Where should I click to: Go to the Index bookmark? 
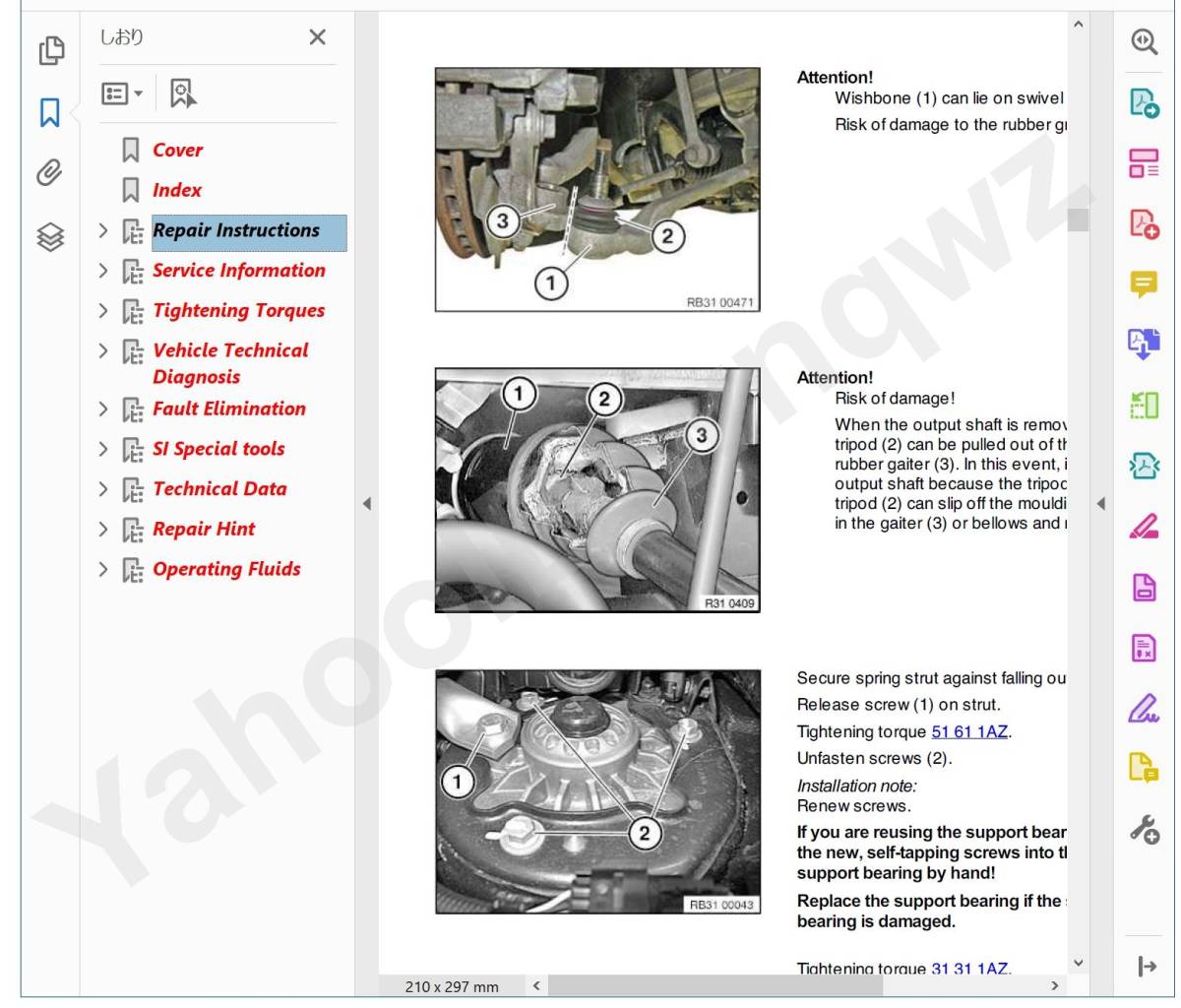coord(176,190)
